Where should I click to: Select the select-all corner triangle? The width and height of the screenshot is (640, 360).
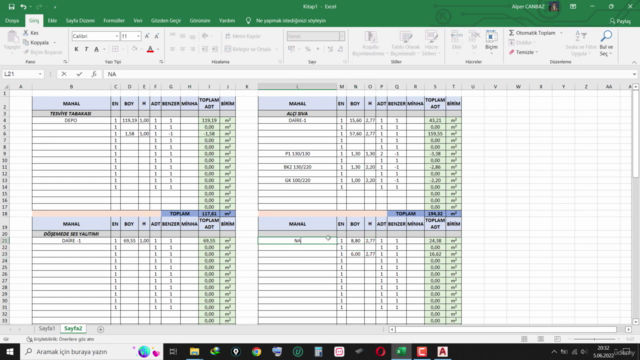pos(6,87)
